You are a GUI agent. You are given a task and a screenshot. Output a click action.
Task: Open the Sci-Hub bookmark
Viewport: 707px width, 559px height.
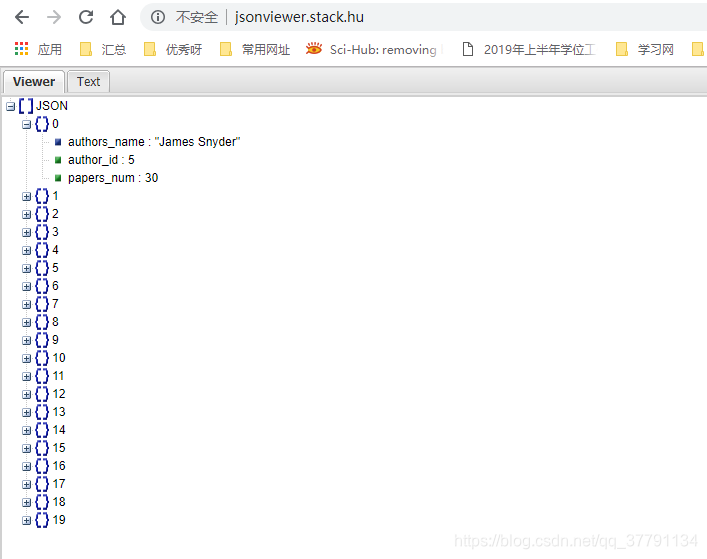pos(375,49)
